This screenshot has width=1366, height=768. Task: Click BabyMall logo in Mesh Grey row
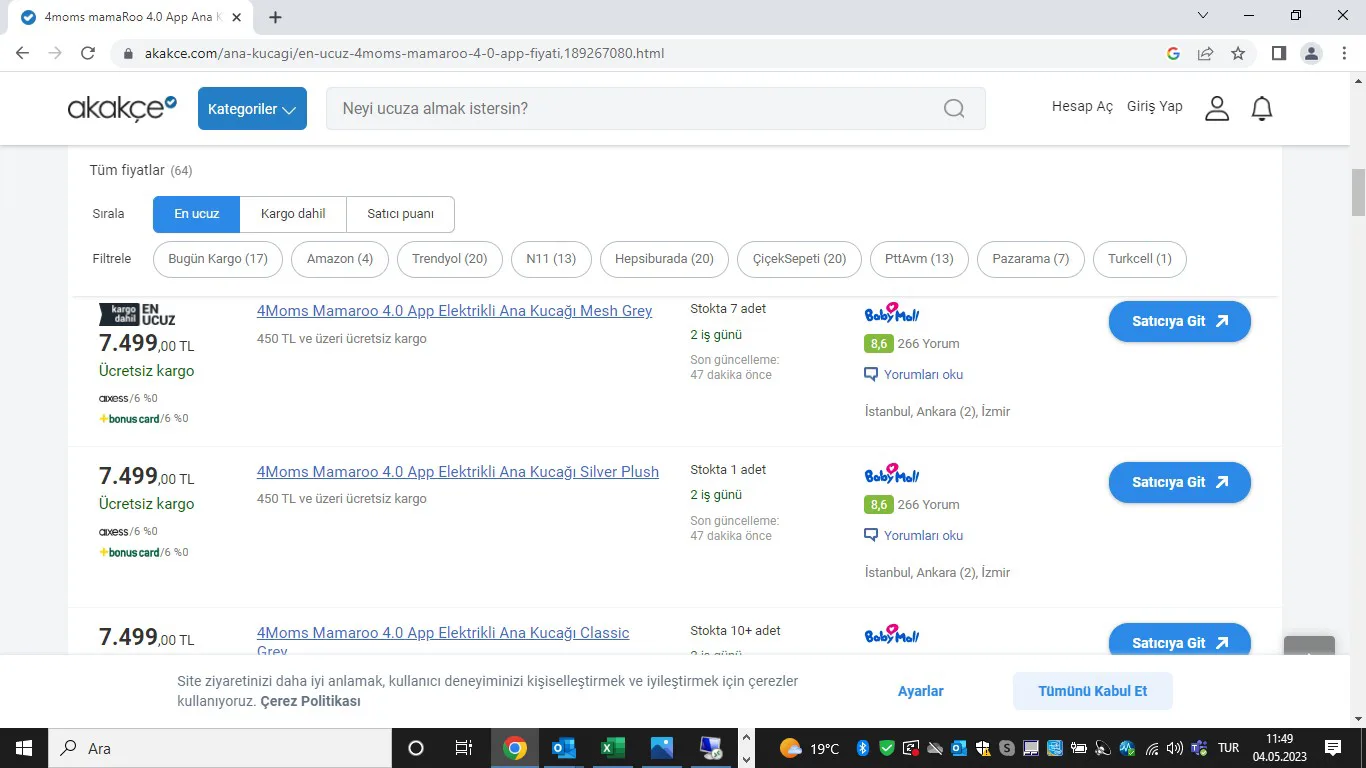point(892,313)
